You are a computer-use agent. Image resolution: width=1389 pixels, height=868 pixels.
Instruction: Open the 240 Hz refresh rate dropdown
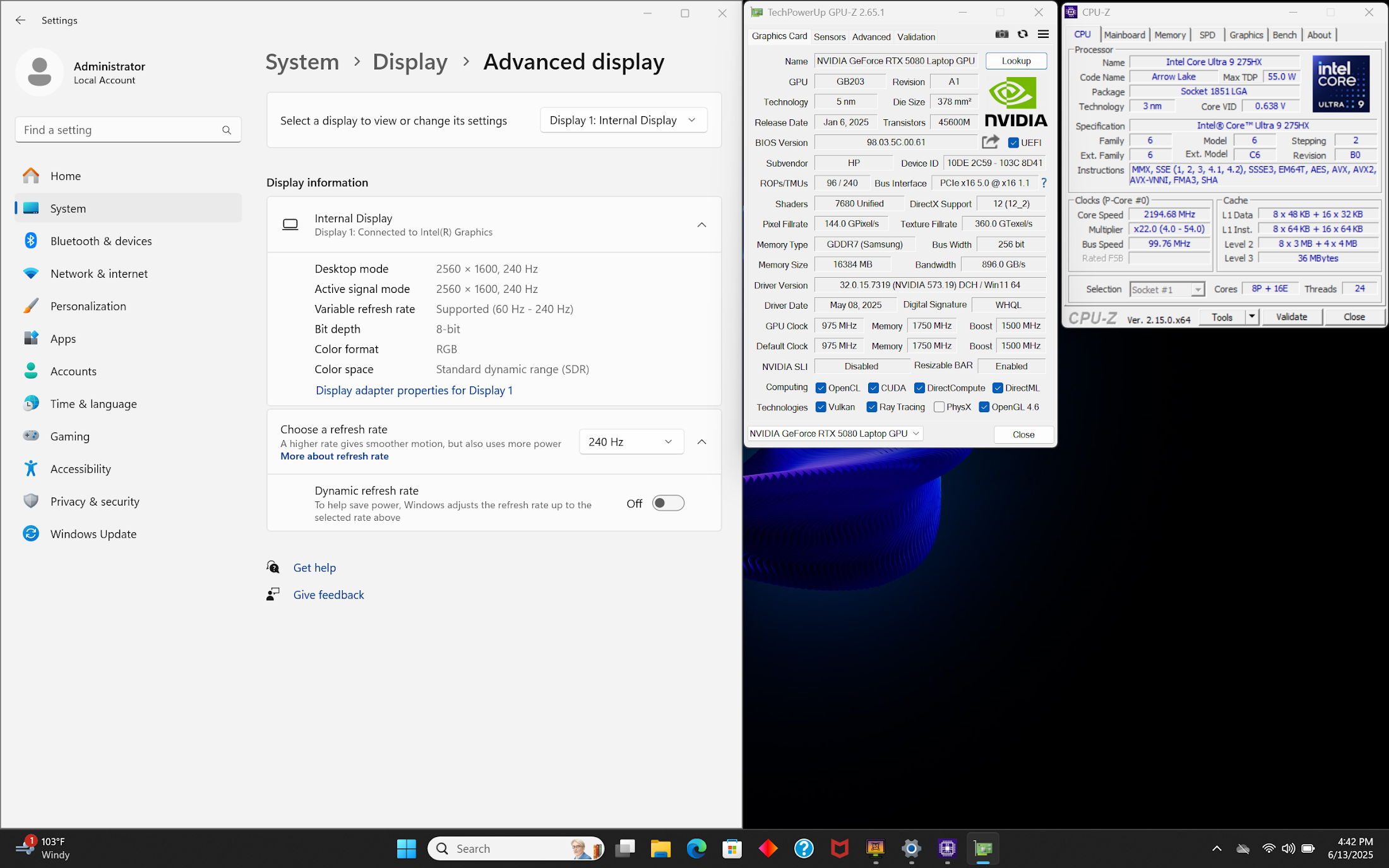tap(631, 442)
